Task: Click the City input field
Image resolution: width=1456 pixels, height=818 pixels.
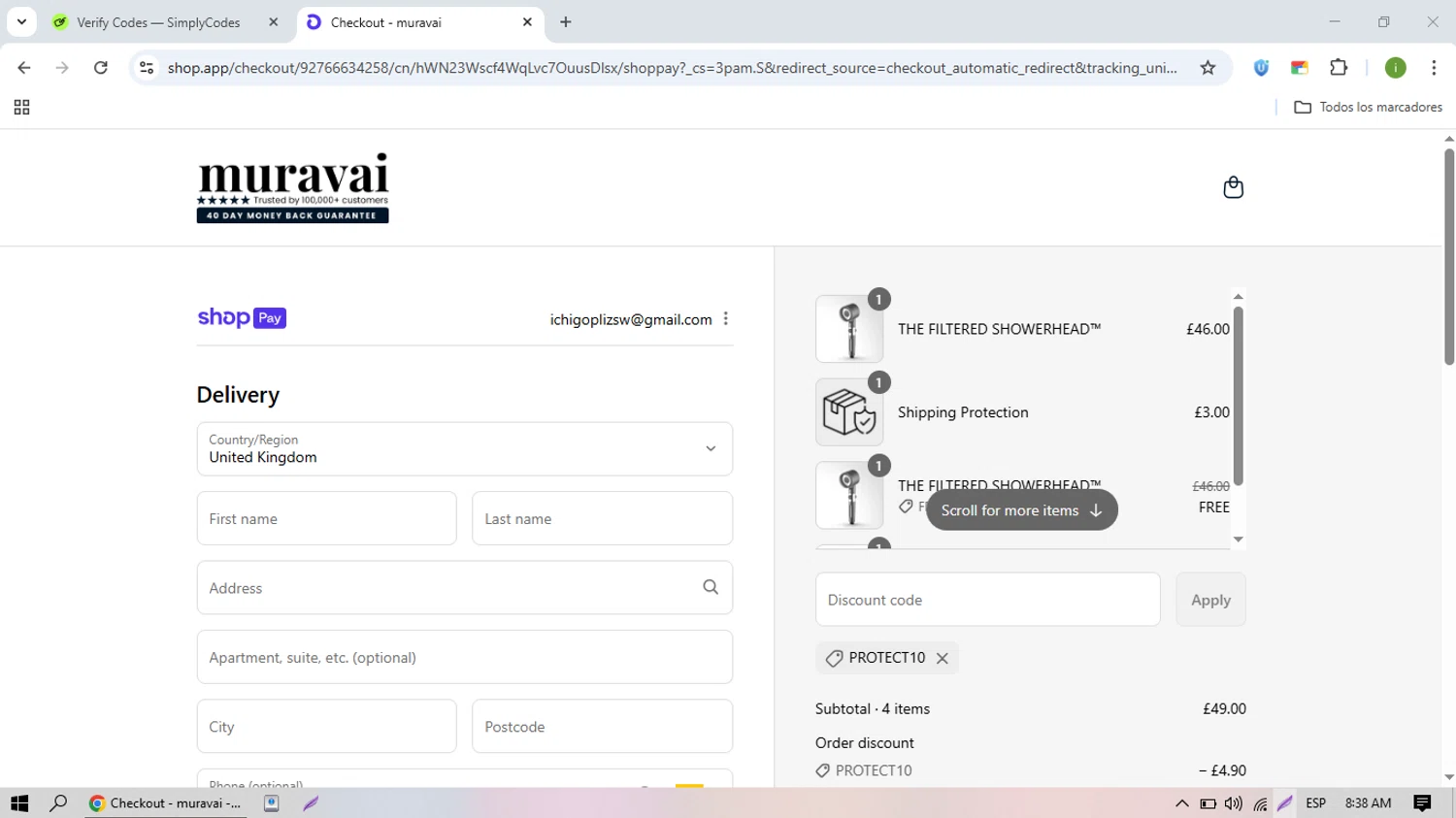Action: 326,726
